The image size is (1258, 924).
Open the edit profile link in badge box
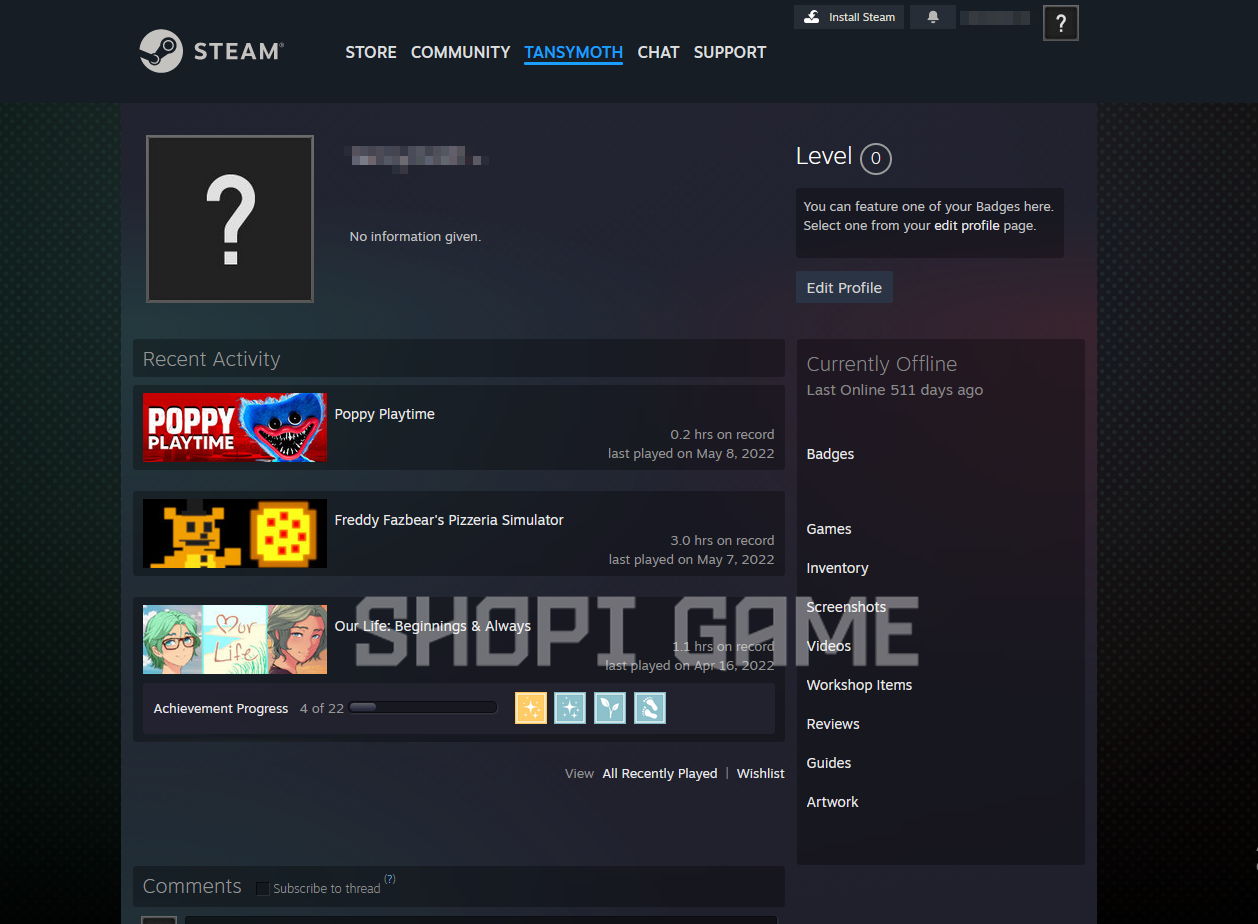tap(967, 226)
